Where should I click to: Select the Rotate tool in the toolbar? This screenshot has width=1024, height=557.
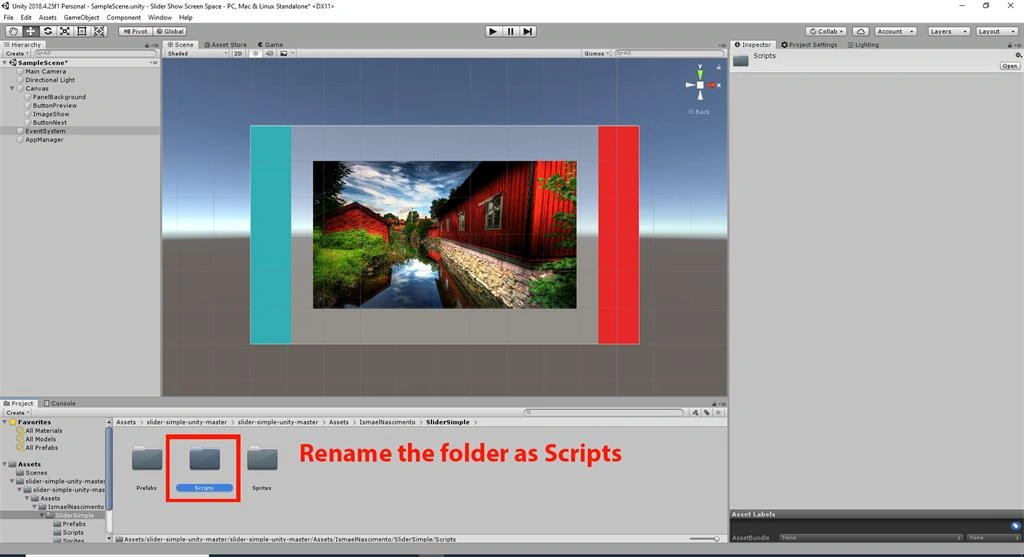point(48,31)
